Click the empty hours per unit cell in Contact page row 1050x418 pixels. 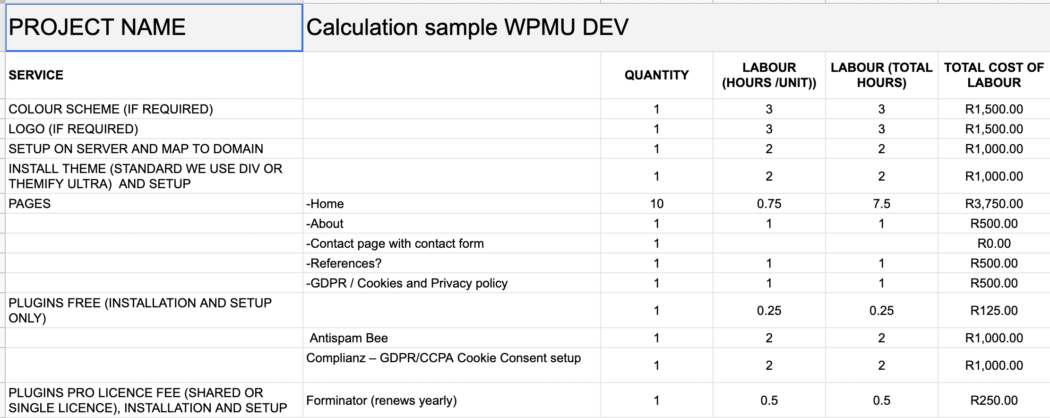(769, 243)
